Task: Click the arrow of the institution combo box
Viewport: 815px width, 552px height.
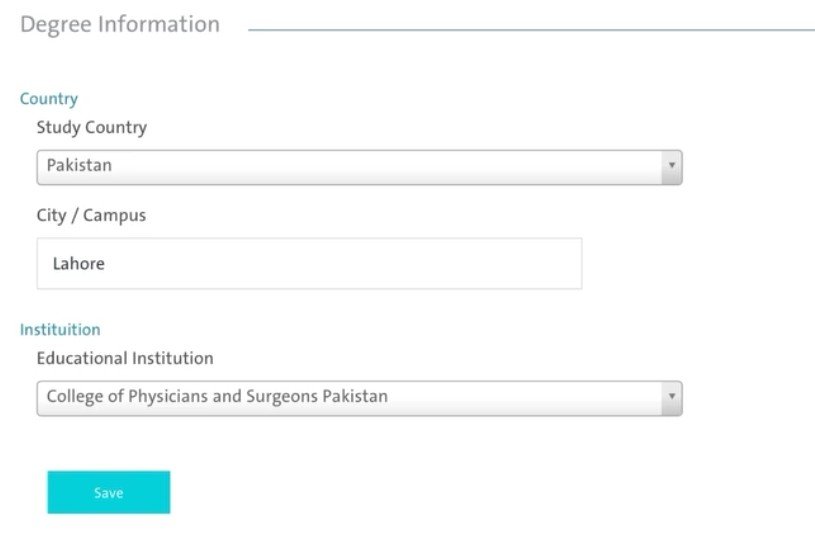Action: (x=672, y=398)
